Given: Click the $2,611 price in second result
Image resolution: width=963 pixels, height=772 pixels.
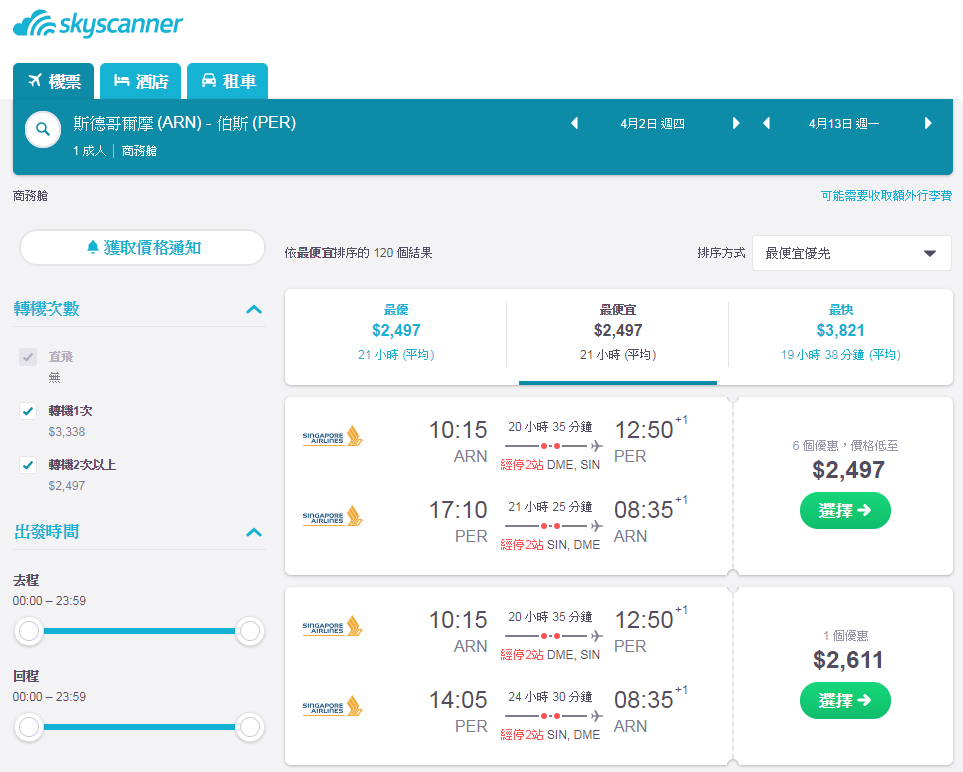Looking at the screenshot, I should click(x=848, y=660).
